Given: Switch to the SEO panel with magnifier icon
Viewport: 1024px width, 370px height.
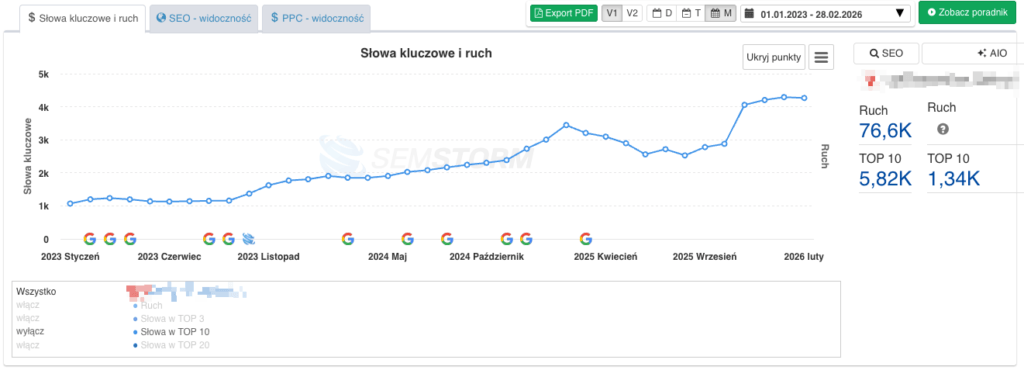Looking at the screenshot, I should (886, 54).
